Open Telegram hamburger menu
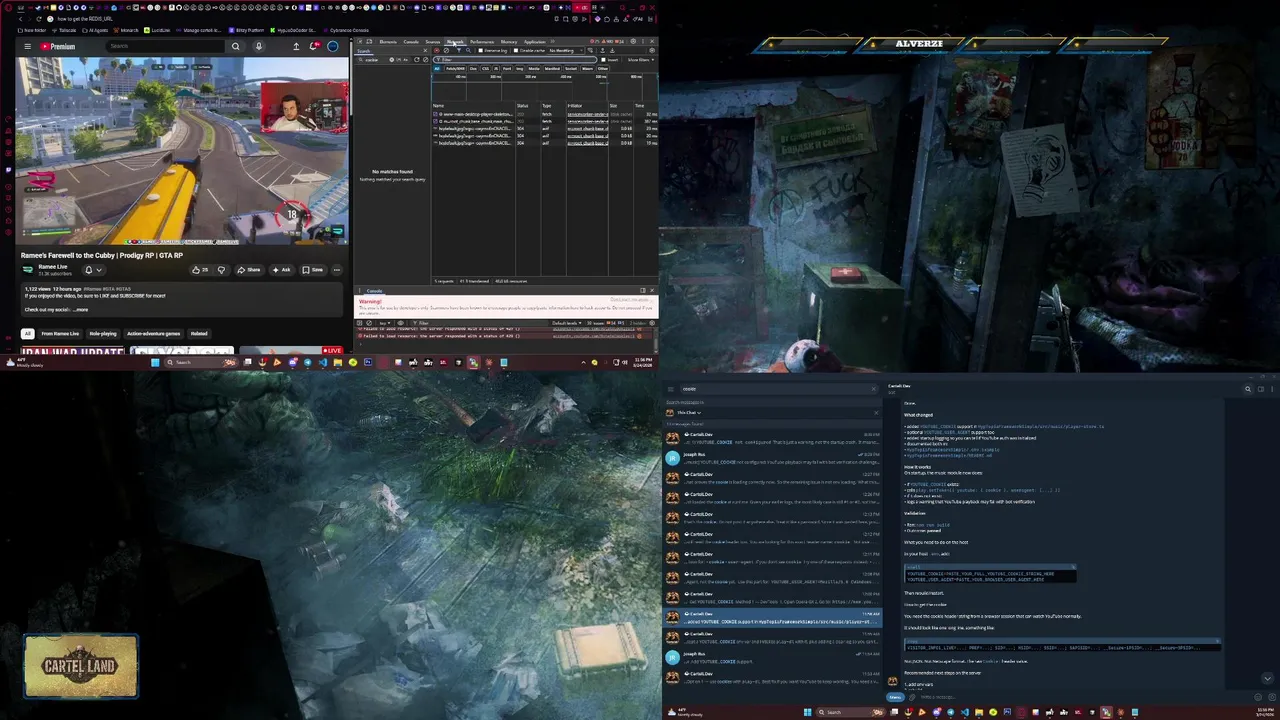The height and width of the screenshot is (720, 1280). coord(671,389)
